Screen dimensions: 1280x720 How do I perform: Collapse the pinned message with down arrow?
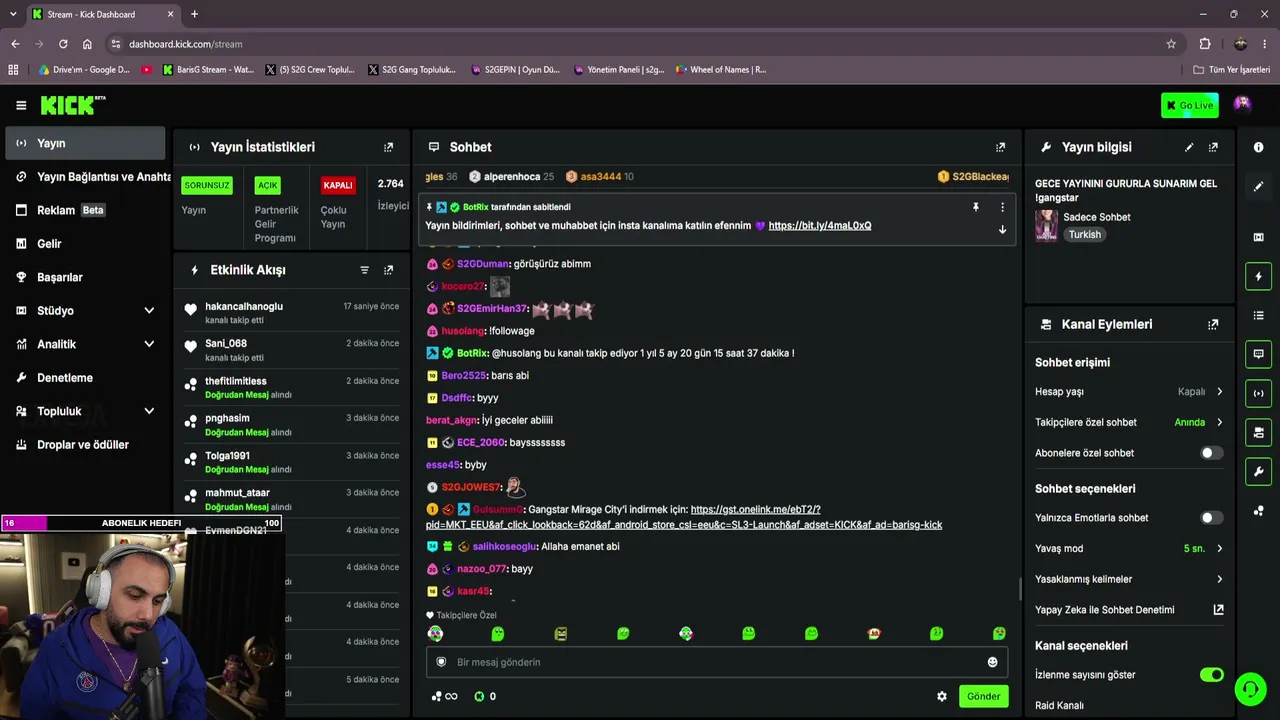tap(1002, 229)
